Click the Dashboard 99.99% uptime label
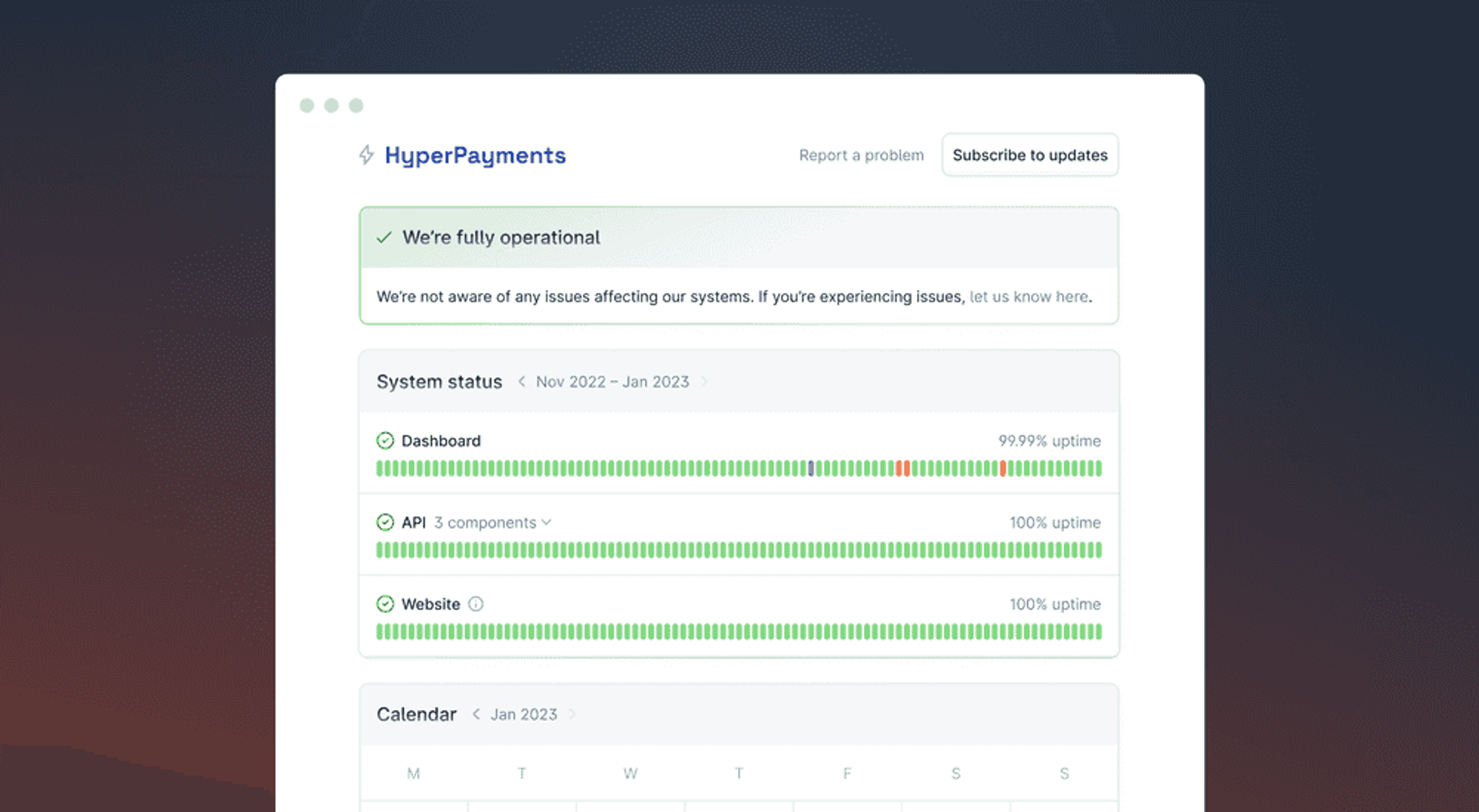This screenshot has width=1479, height=812. pos(1049,441)
